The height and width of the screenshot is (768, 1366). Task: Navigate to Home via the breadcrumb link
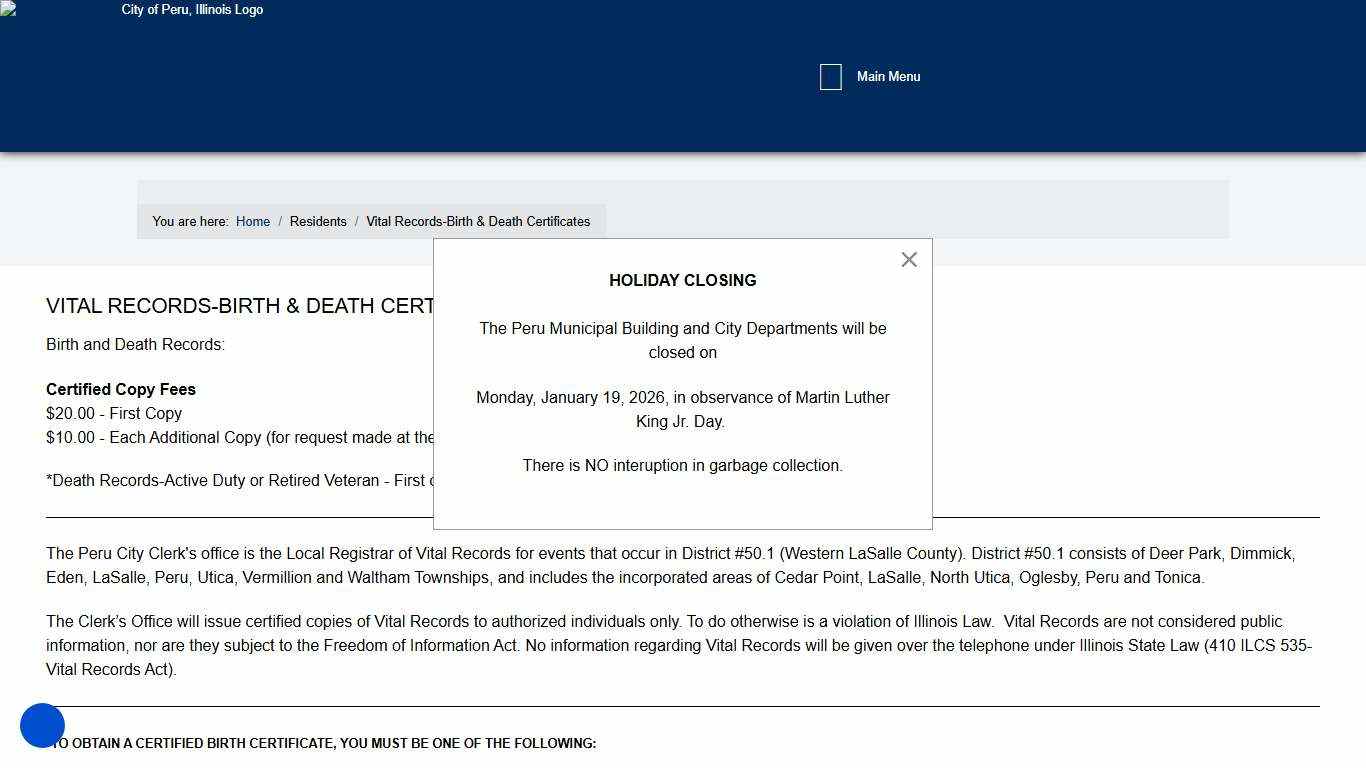pyautogui.click(x=252, y=221)
